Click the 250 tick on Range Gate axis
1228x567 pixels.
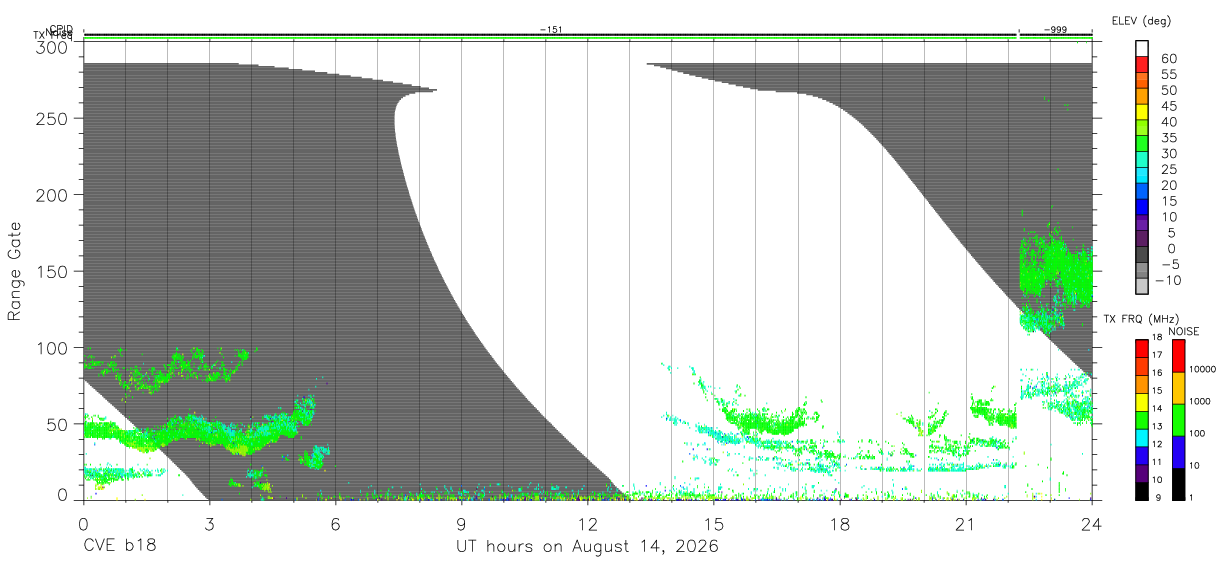click(52, 118)
